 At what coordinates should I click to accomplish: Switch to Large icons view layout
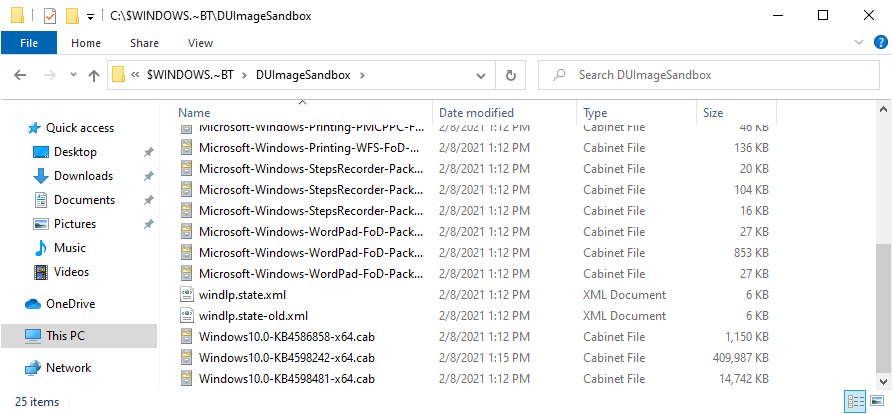pos(878,401)
